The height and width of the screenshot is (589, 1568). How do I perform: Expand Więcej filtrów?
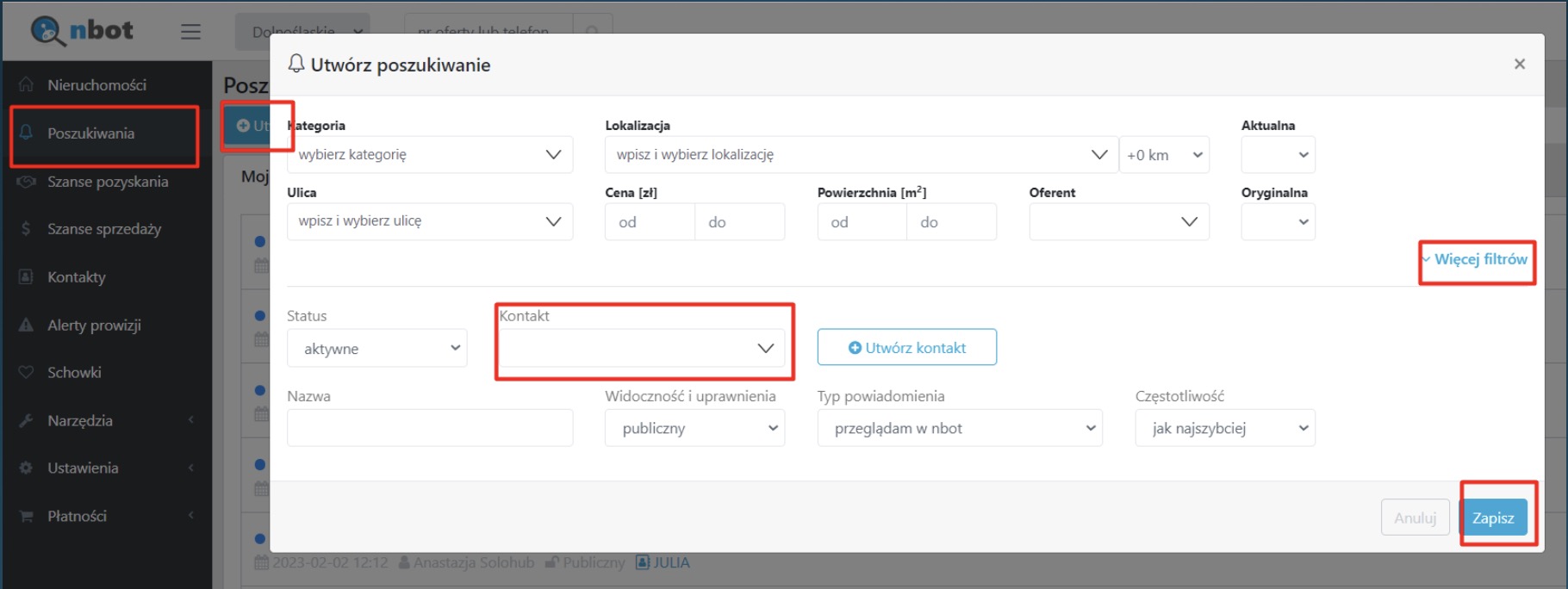[1475, 259]
